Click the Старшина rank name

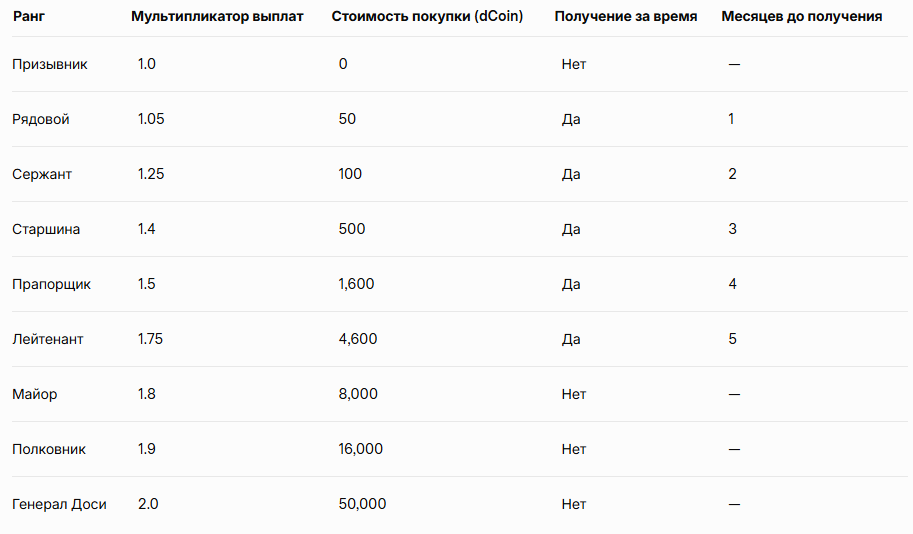pyautogui.click(x=46, y=229)
